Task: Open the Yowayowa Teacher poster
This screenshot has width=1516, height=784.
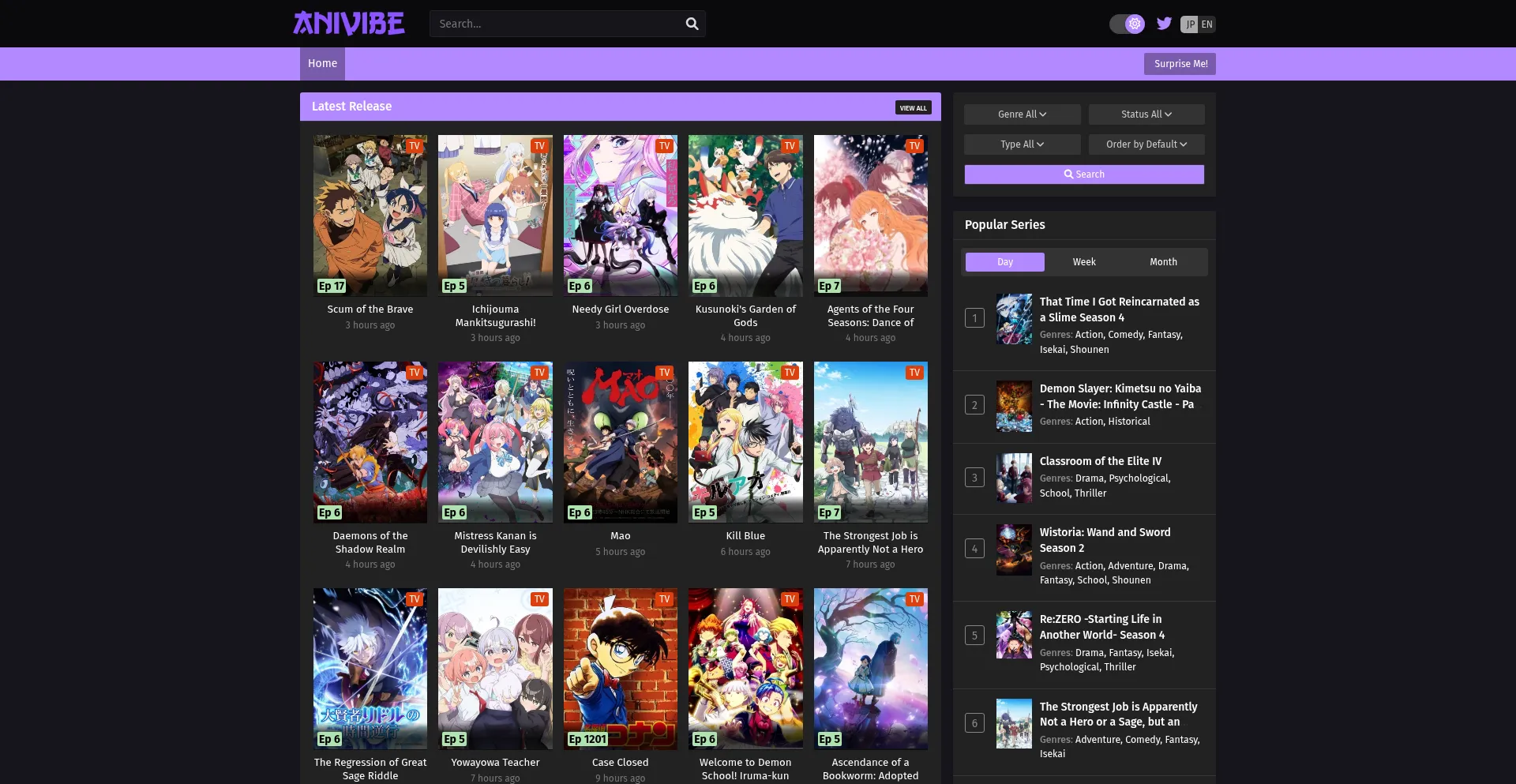Action: 495,669
